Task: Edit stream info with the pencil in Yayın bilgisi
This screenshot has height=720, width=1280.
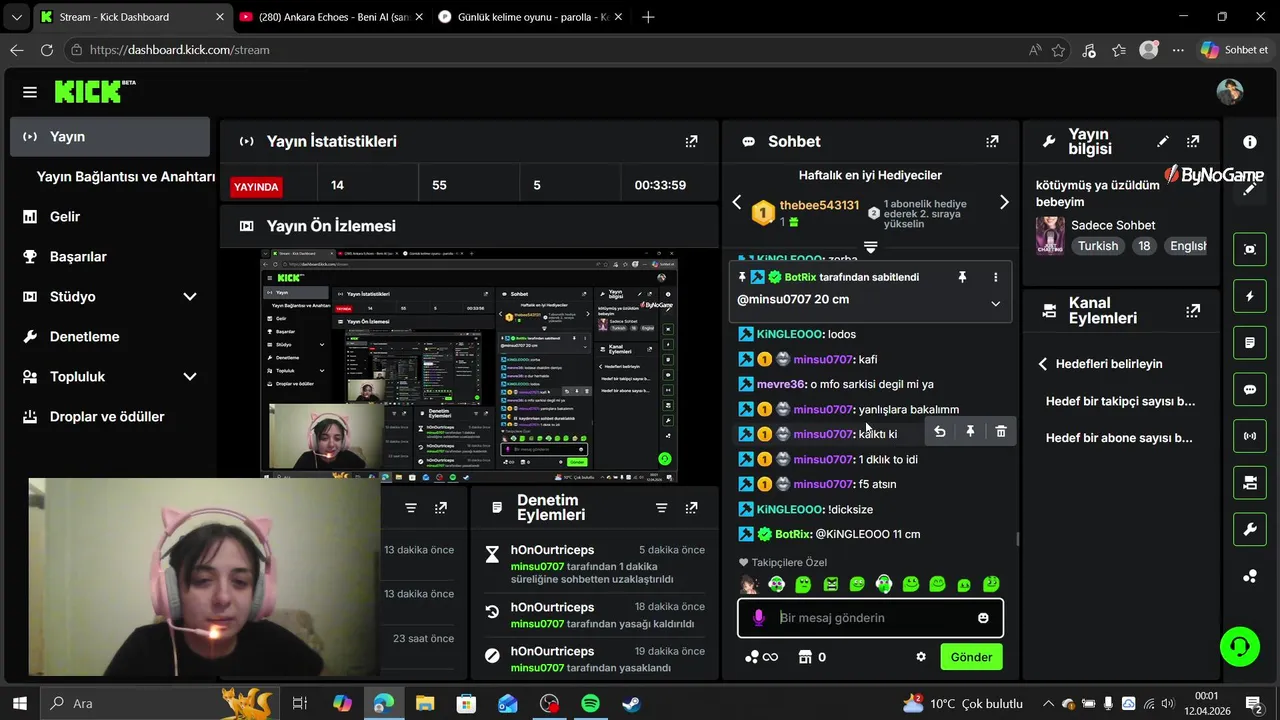Action: tap(1163, 142)
